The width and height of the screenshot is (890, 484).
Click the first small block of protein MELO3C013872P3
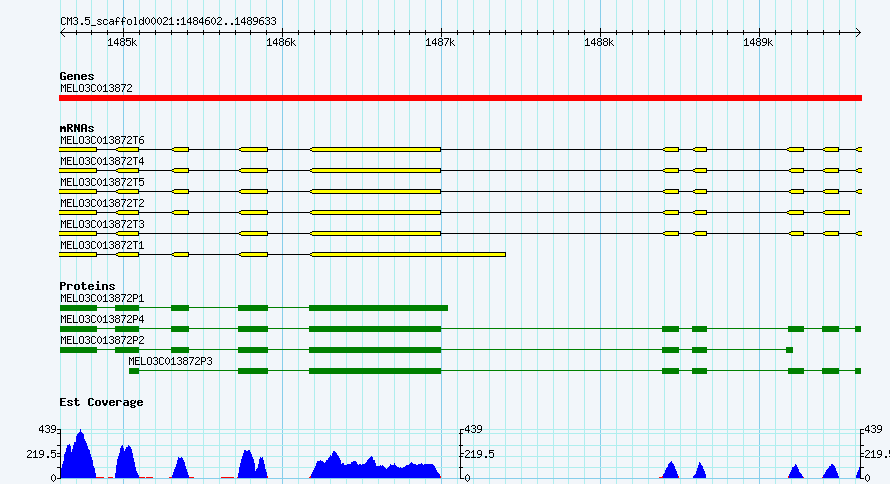134,371
